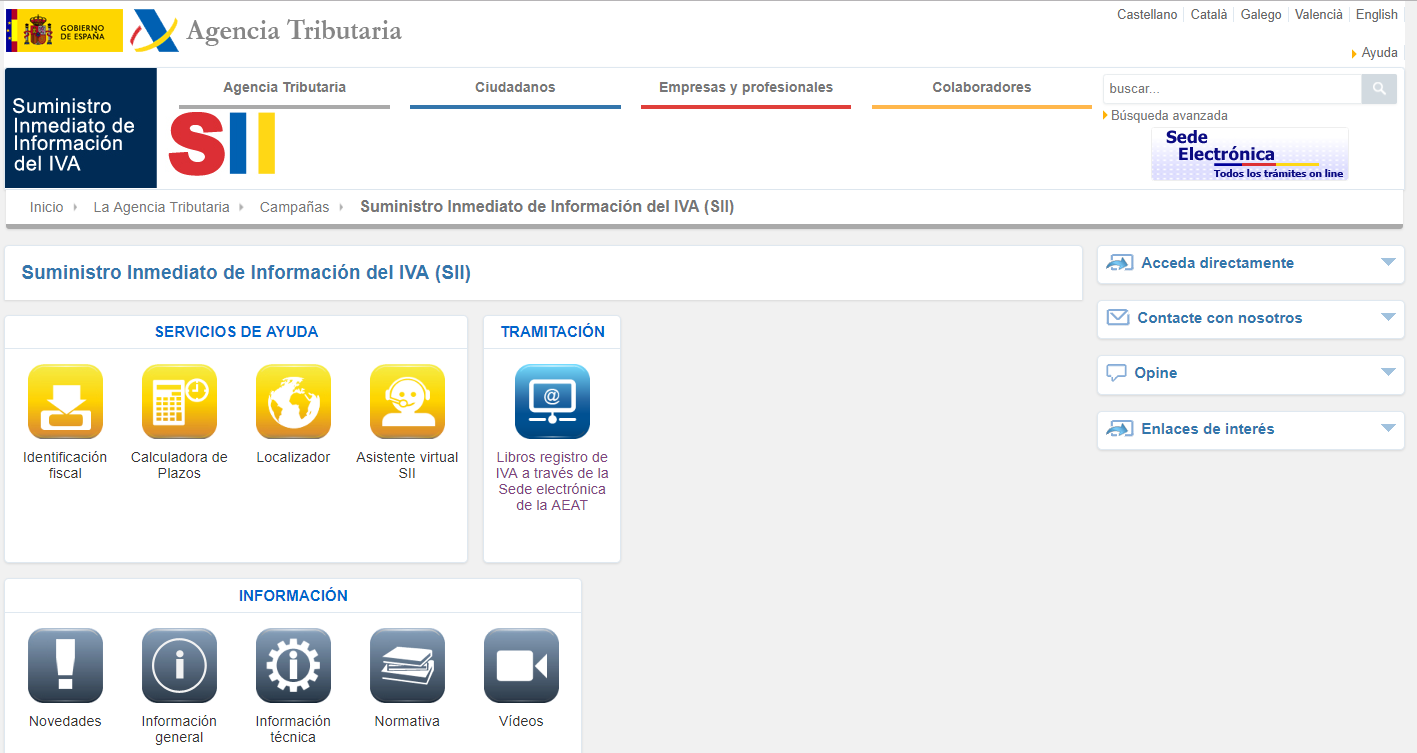Open the Libros registro de IVA icon

tap(552, 401)
